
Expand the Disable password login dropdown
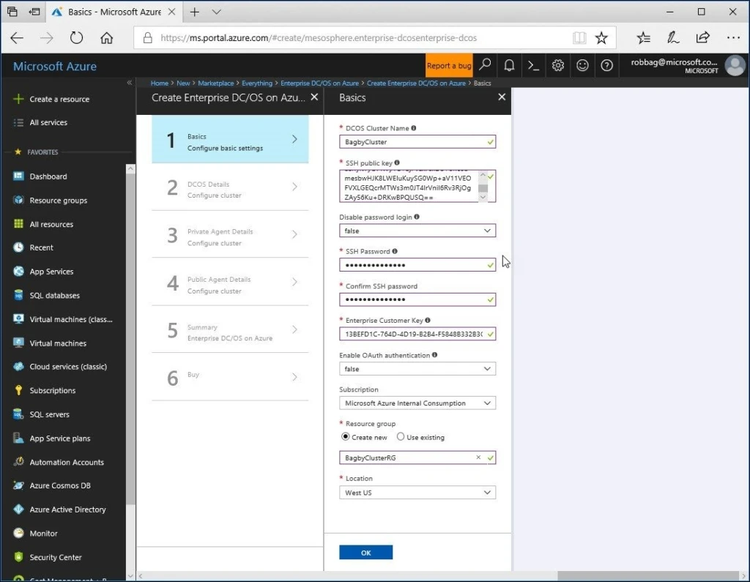417,230
